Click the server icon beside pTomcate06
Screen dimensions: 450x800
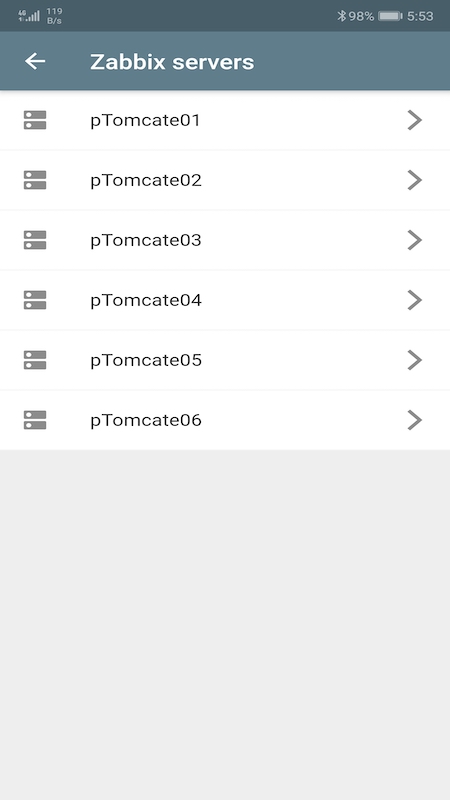[x=35, y=420]
